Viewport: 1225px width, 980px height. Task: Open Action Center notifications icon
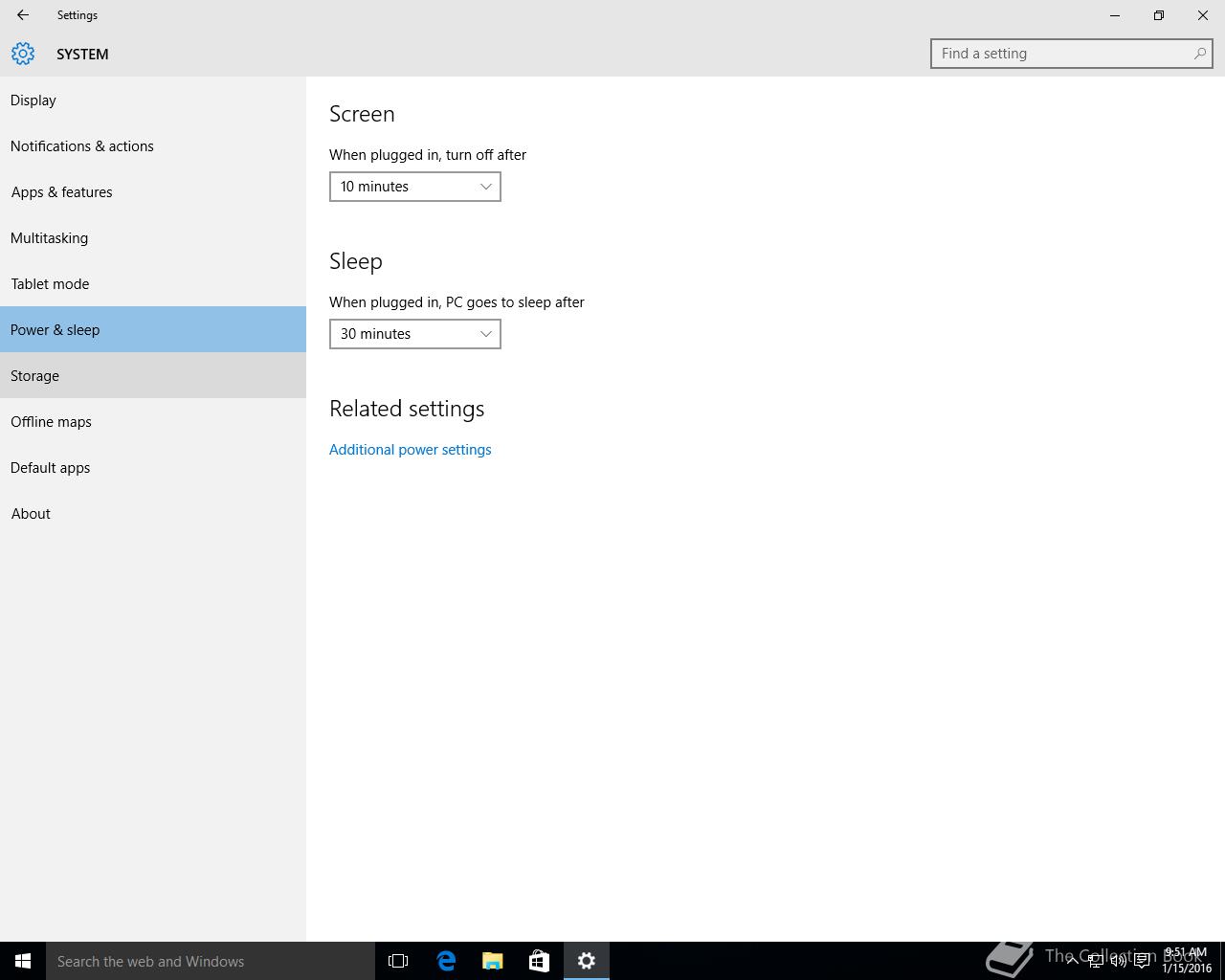[1142, 961]
